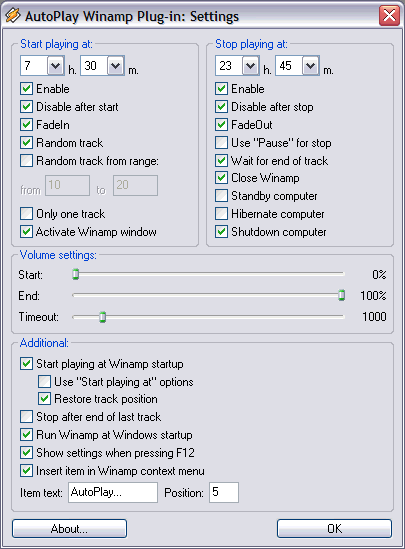The width and height of the screenshot is (405, 549).
Task: Open the About... dialog
Action: pos(69,528)
